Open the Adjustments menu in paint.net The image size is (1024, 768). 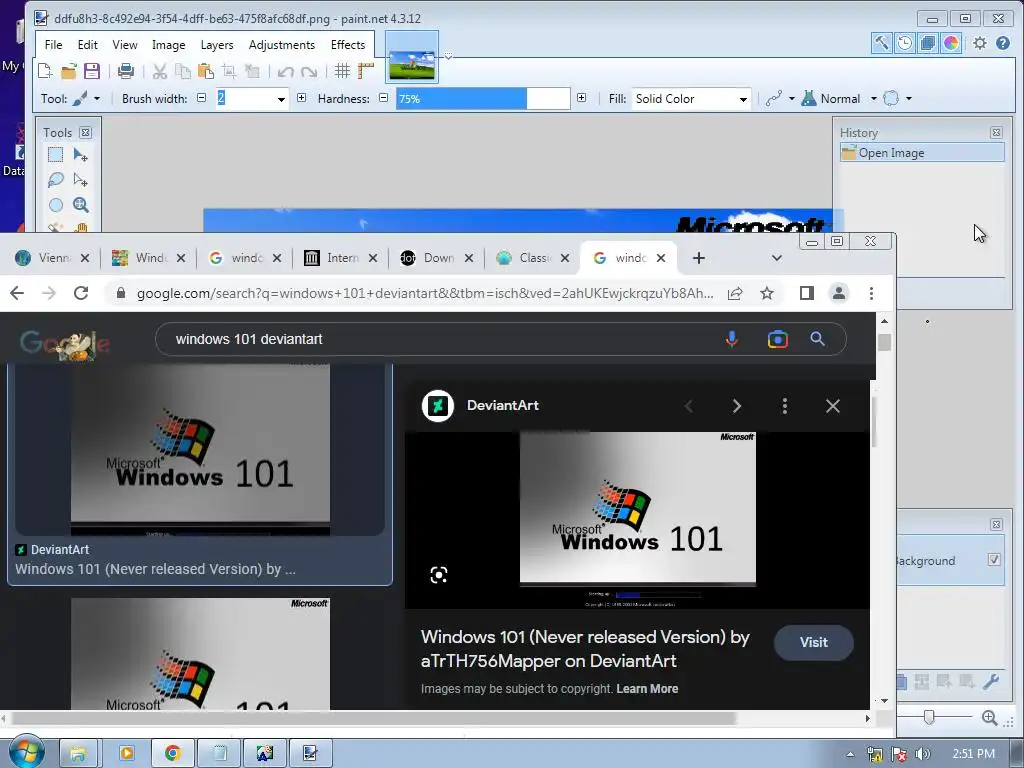tap(281, 45)
